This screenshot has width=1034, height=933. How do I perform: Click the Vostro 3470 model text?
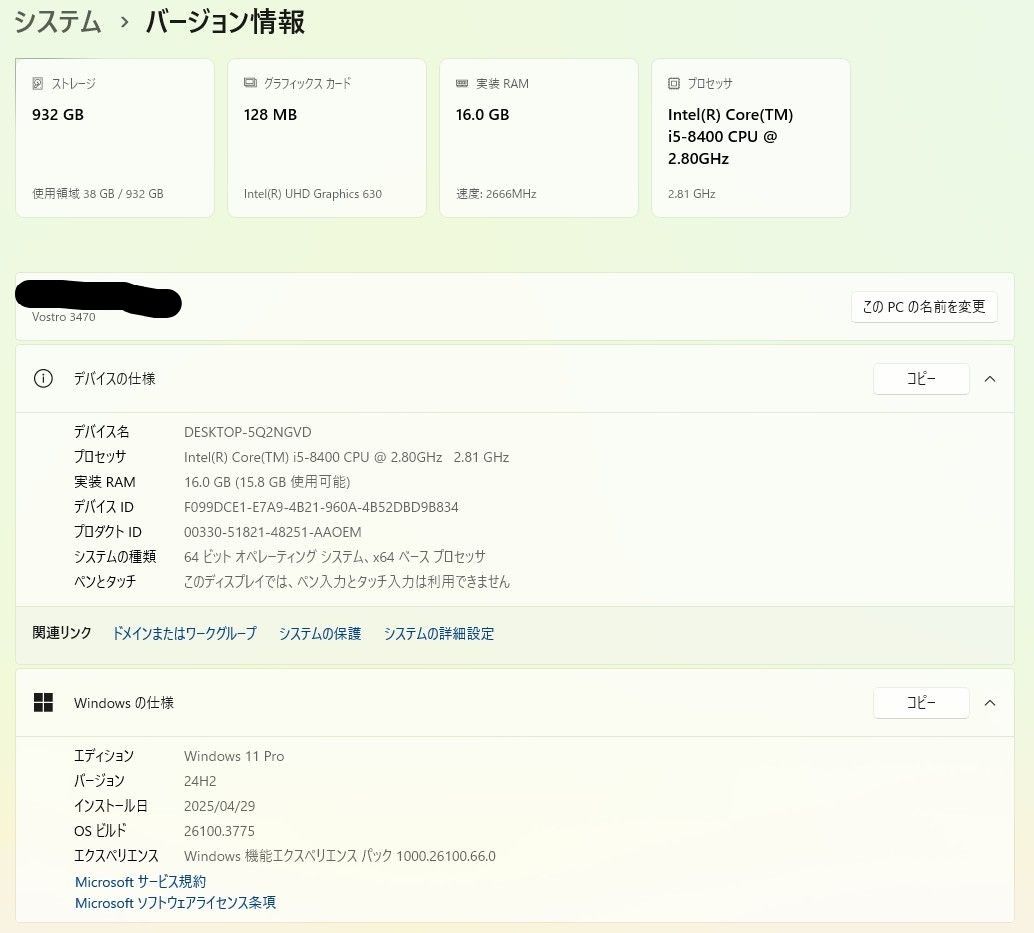click(63, 317)
